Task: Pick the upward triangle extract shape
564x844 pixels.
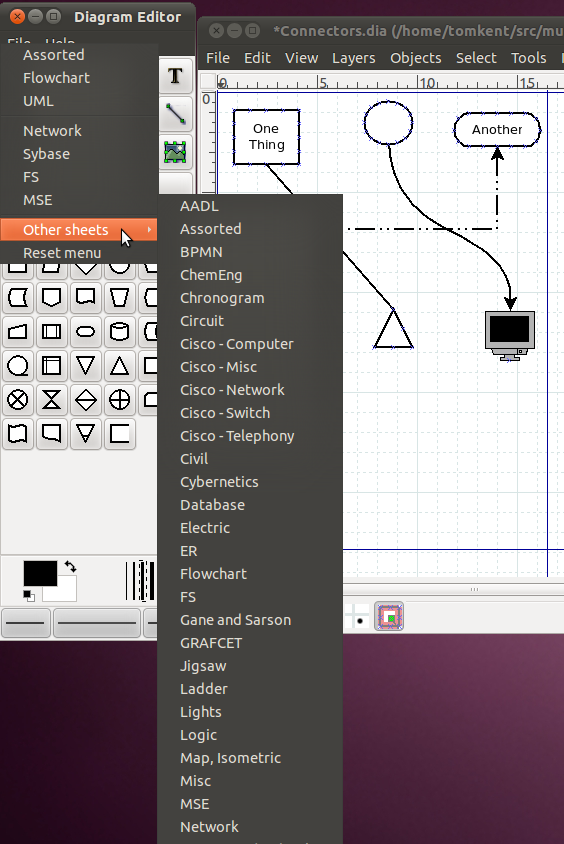Action: [x=119, y=366]
